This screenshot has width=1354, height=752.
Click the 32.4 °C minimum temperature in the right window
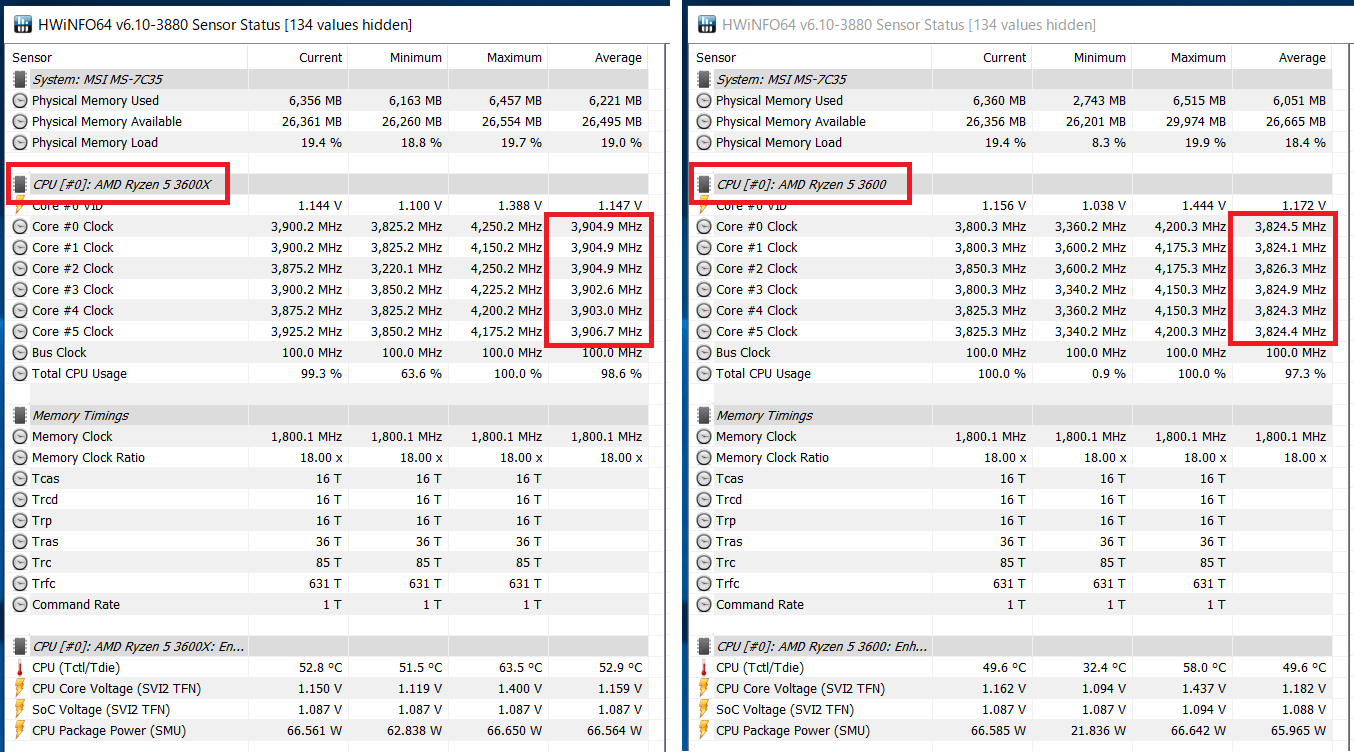coord(1102,667)
